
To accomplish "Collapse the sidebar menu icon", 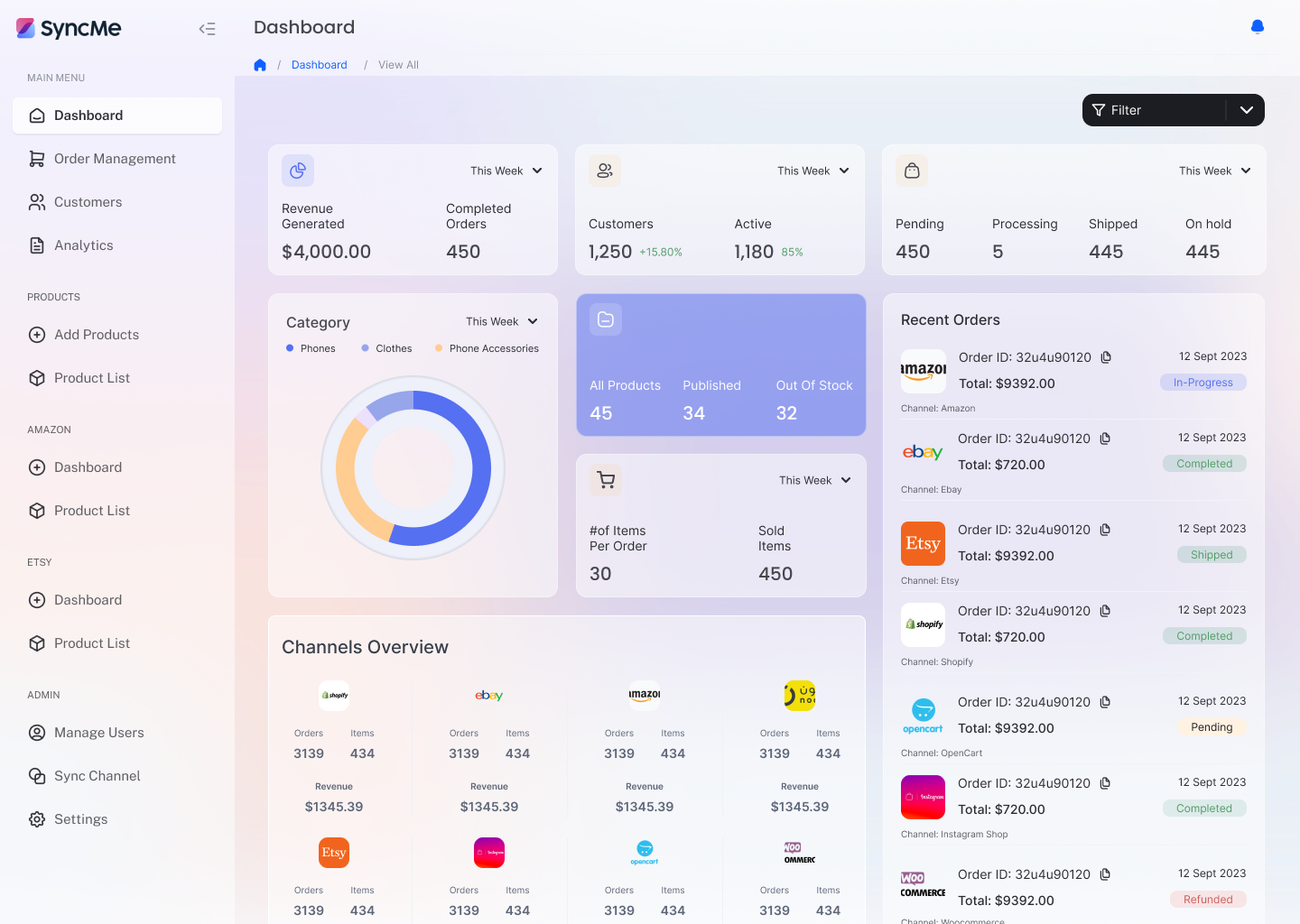I will [x=208, y=29].
